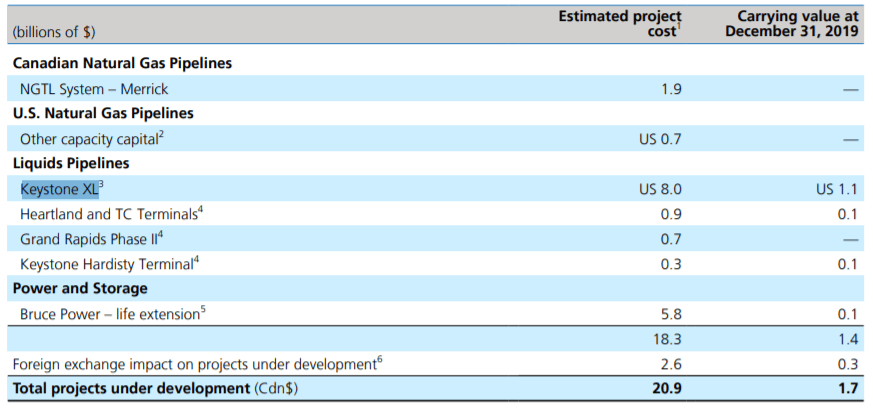Click the "(billions of $)" header label

point(53,32)
